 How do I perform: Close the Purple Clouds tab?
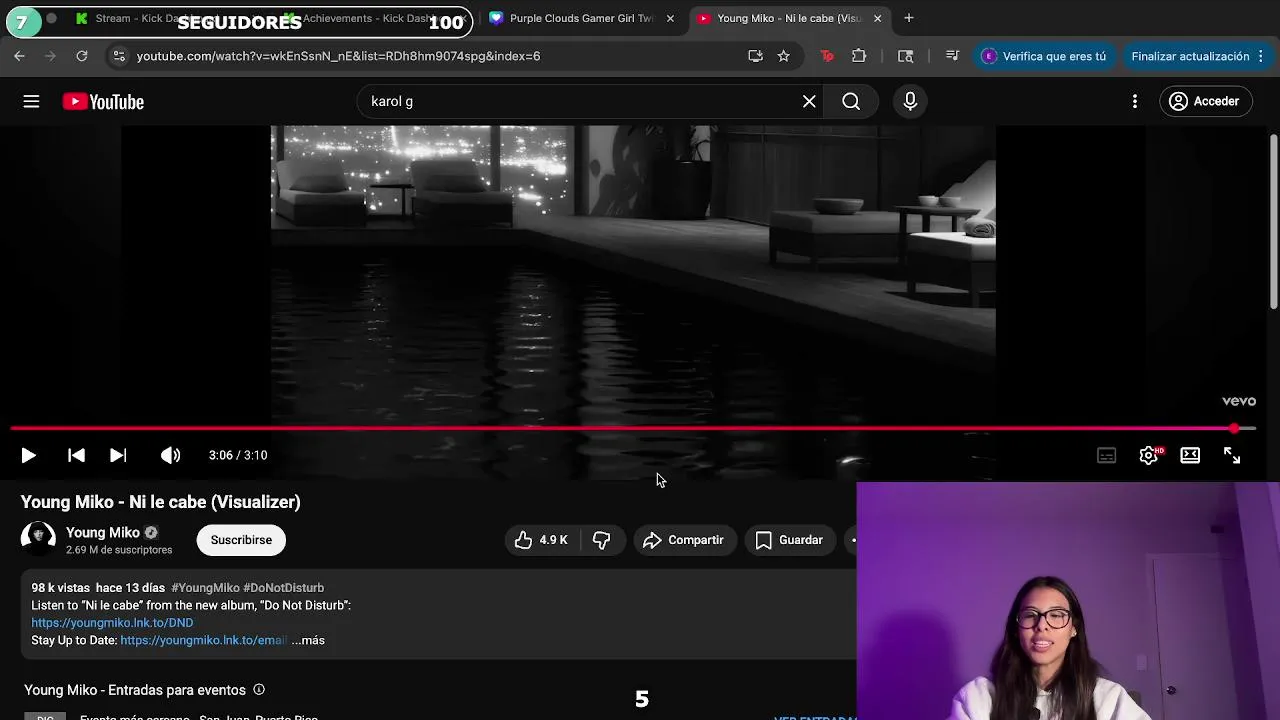(x=670, y=18)
